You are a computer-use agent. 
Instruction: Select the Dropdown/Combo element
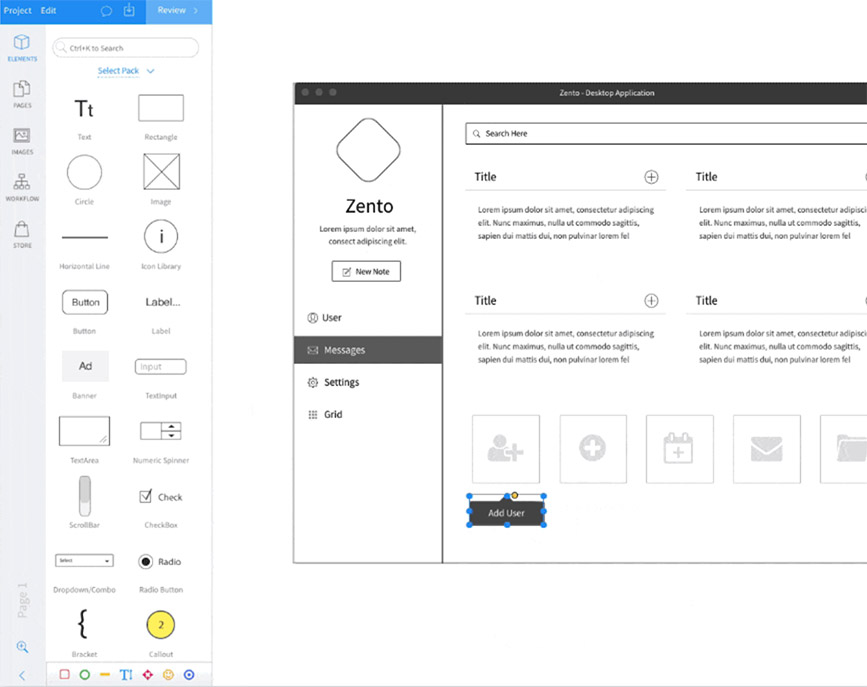[x=84, y=561]
